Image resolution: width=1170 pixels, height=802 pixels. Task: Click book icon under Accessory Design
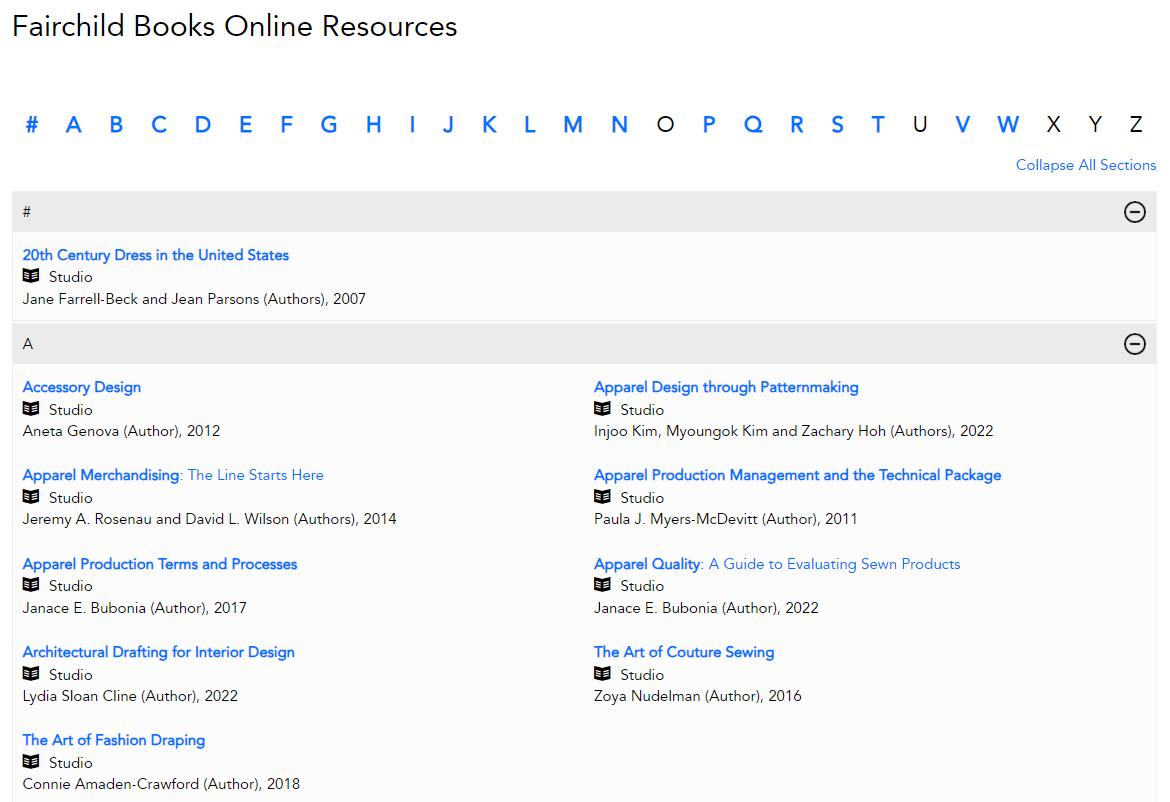coord(31,409)
